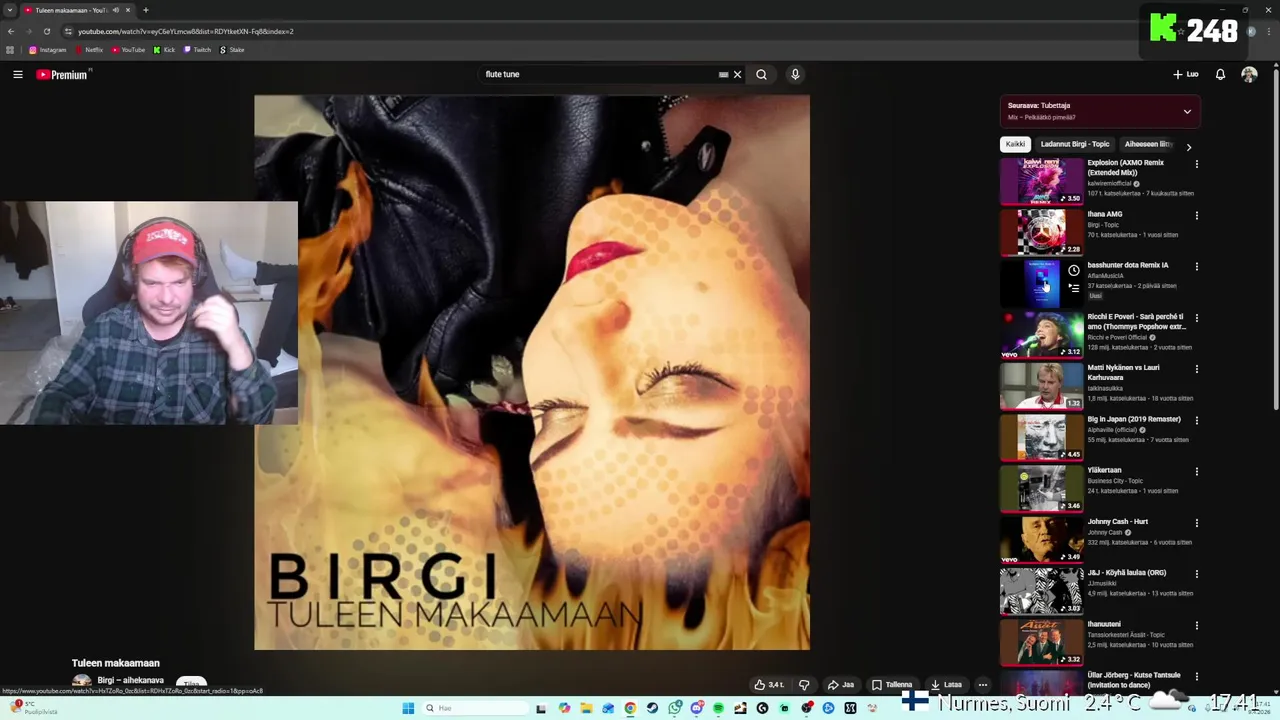This screenshot has height=720, width=1280.
Task: Open the Chrome tab search dropdown
Action: [x=10, y=10]
